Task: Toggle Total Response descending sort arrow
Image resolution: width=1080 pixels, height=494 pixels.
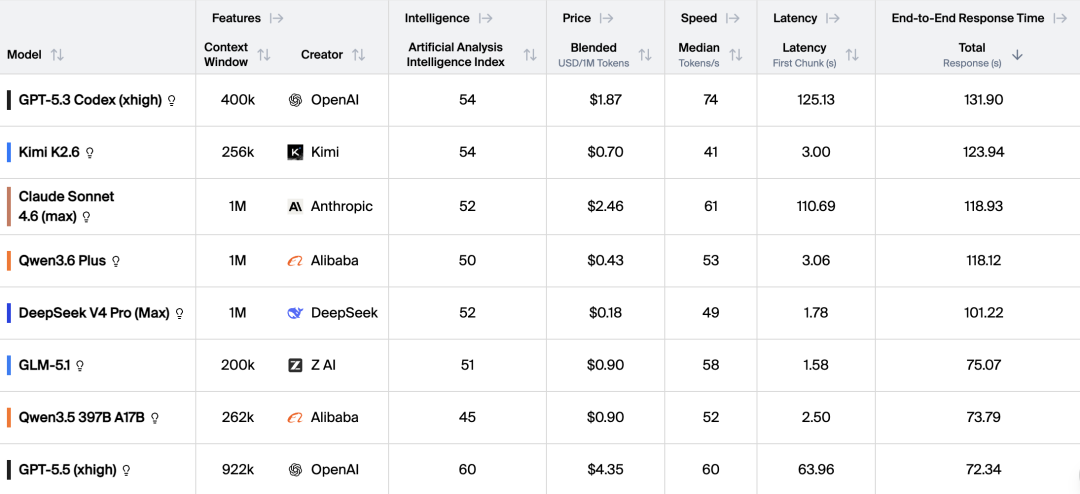Action: point(1017,55)
